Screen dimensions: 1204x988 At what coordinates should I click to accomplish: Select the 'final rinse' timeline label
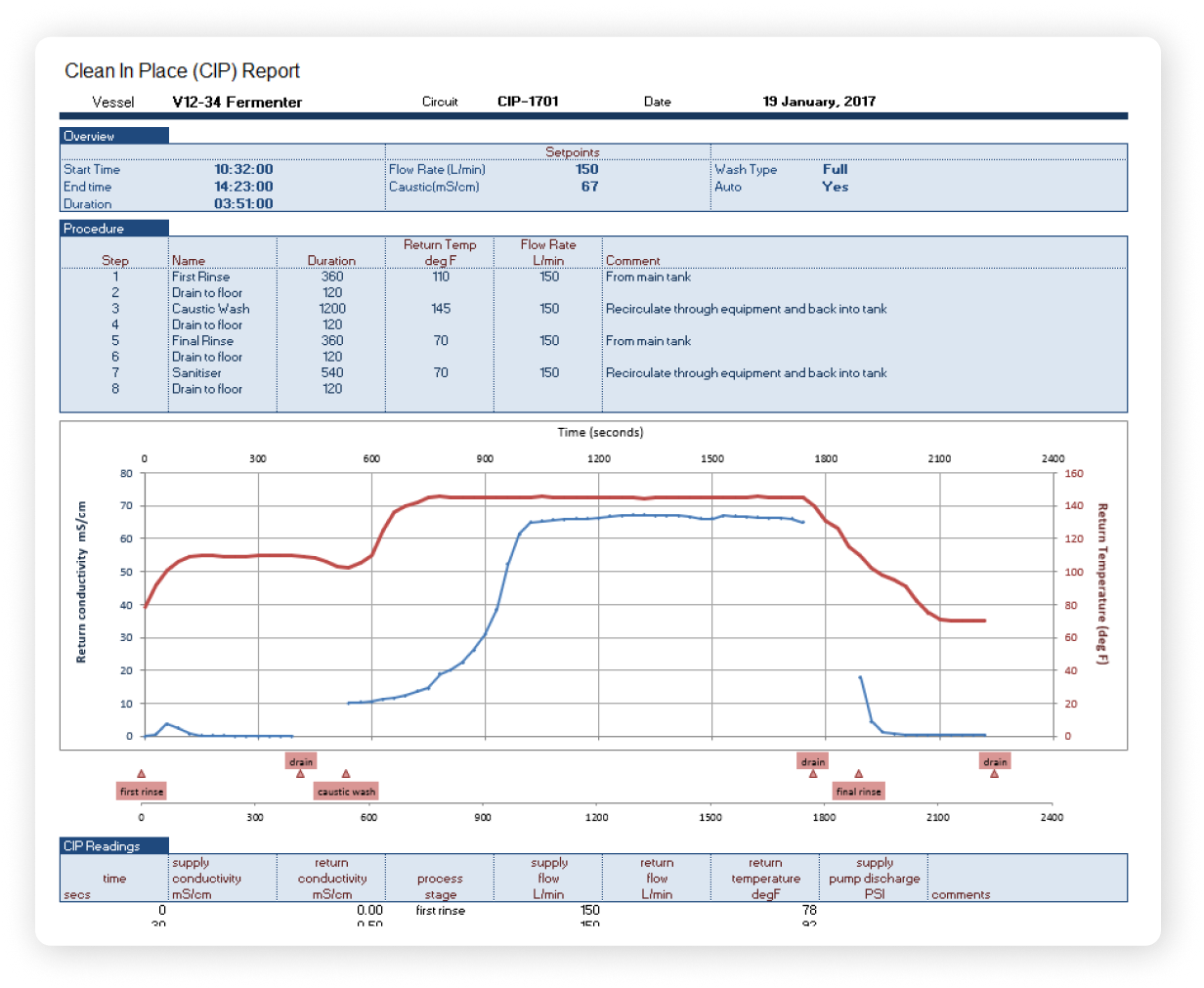pos(859,792)
